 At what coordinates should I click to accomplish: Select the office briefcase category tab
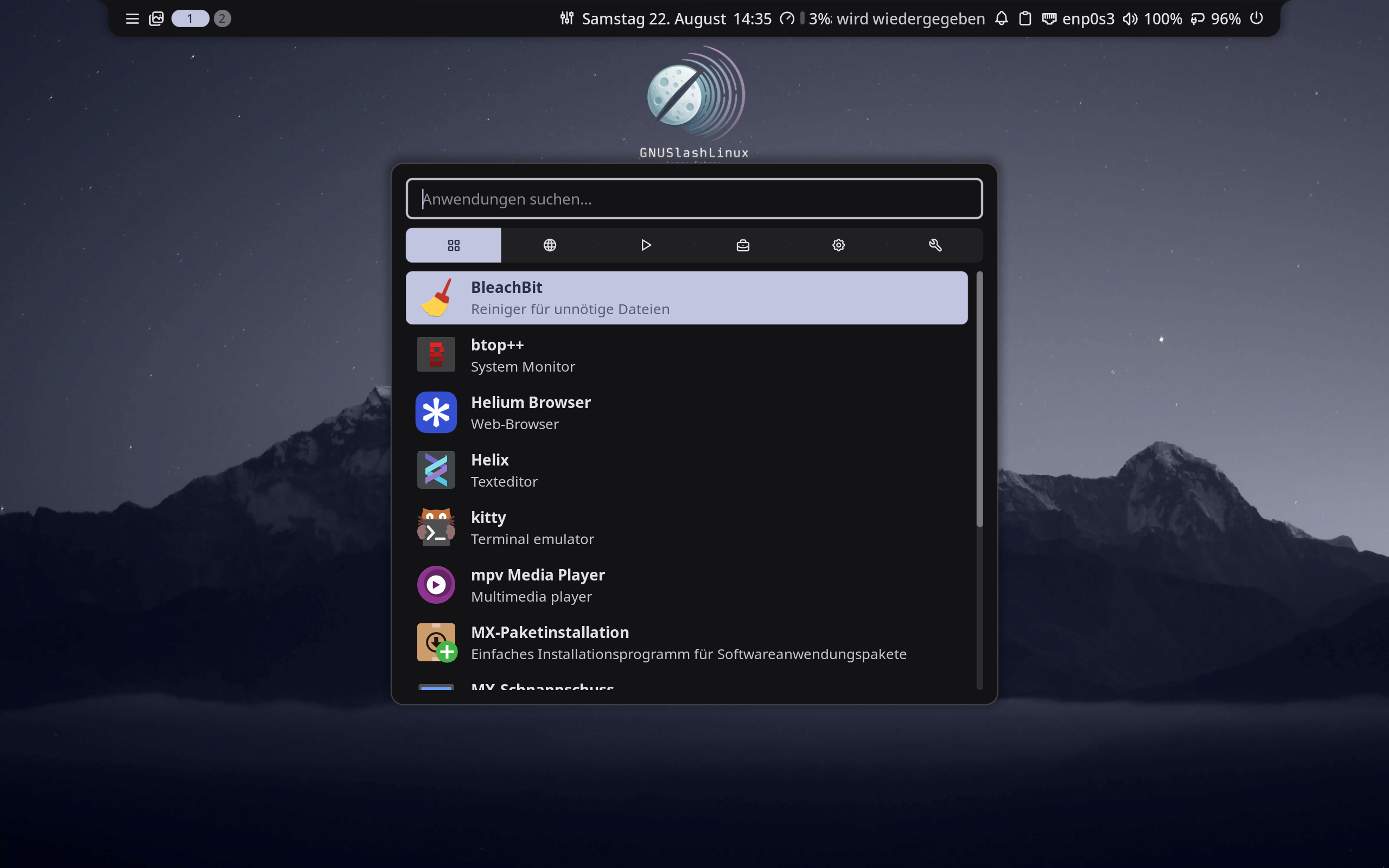tap(743, 245)
